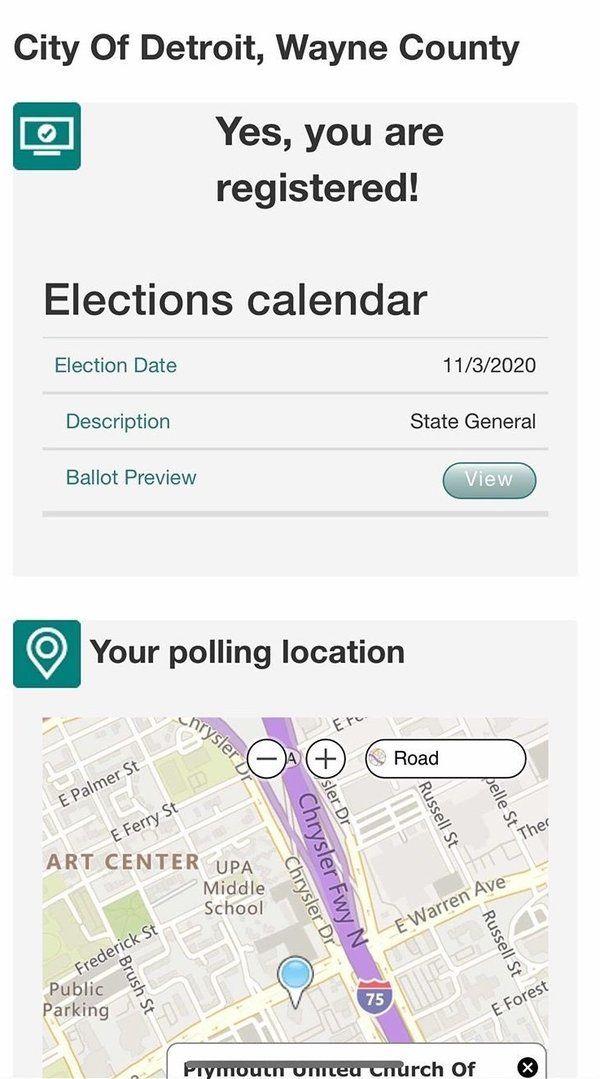The width and height of the screenshot is (600, 1079).
Task: Click the voter registration status icon
Action: pyautogui.click(x=47, y=136)
